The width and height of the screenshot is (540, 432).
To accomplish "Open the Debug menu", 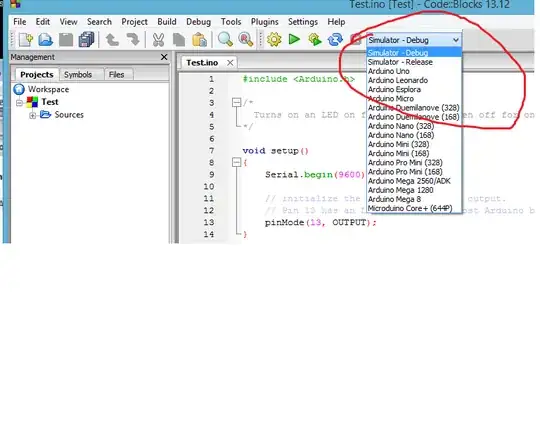I will (198, 22).
